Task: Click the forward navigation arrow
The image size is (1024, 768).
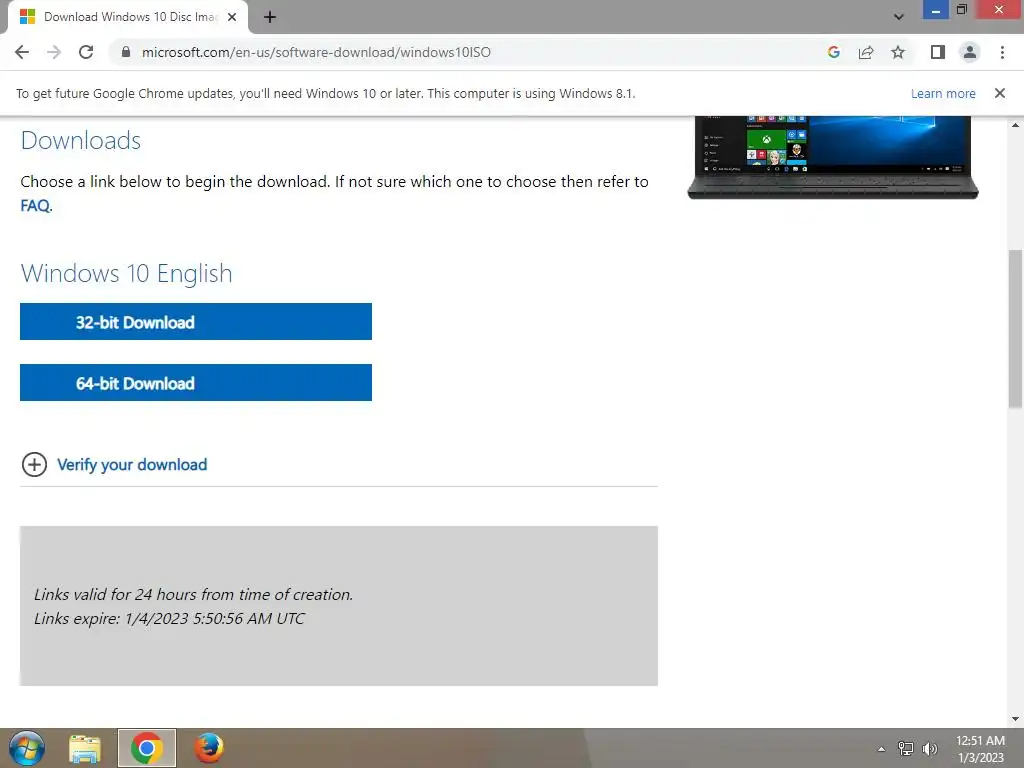Action: (54, 52)
